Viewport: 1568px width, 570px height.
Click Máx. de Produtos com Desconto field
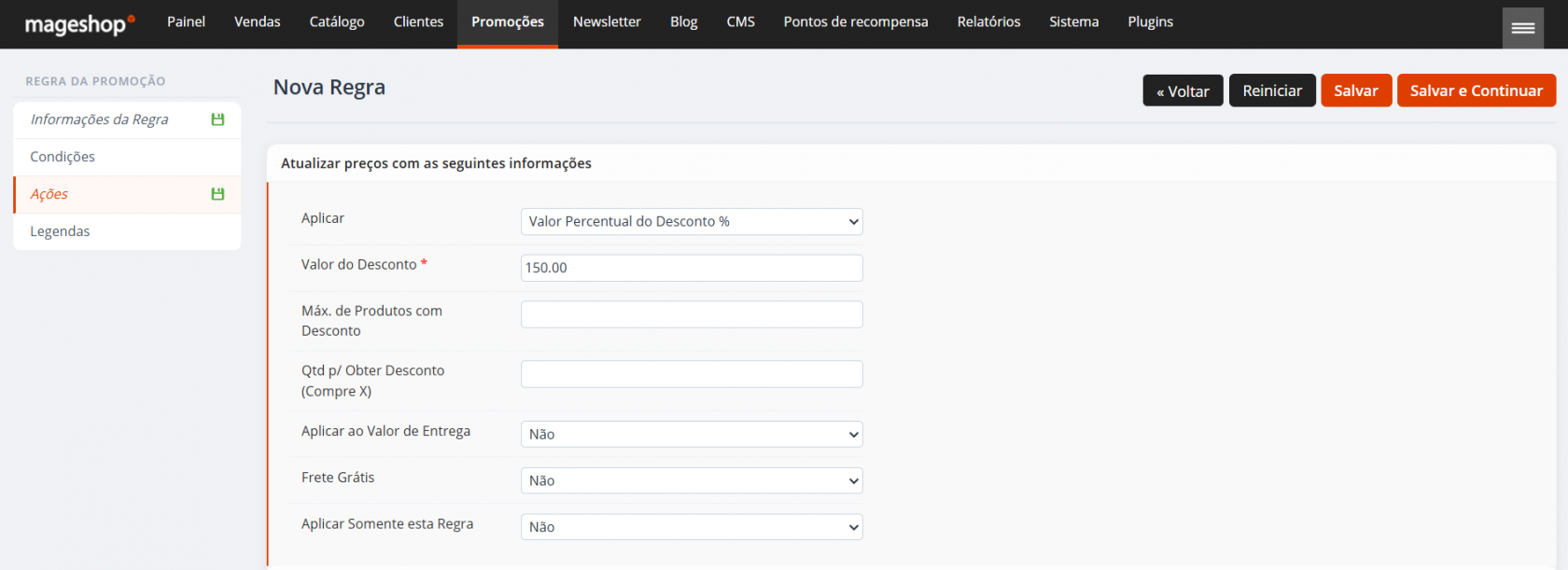(x=691, y=314)
